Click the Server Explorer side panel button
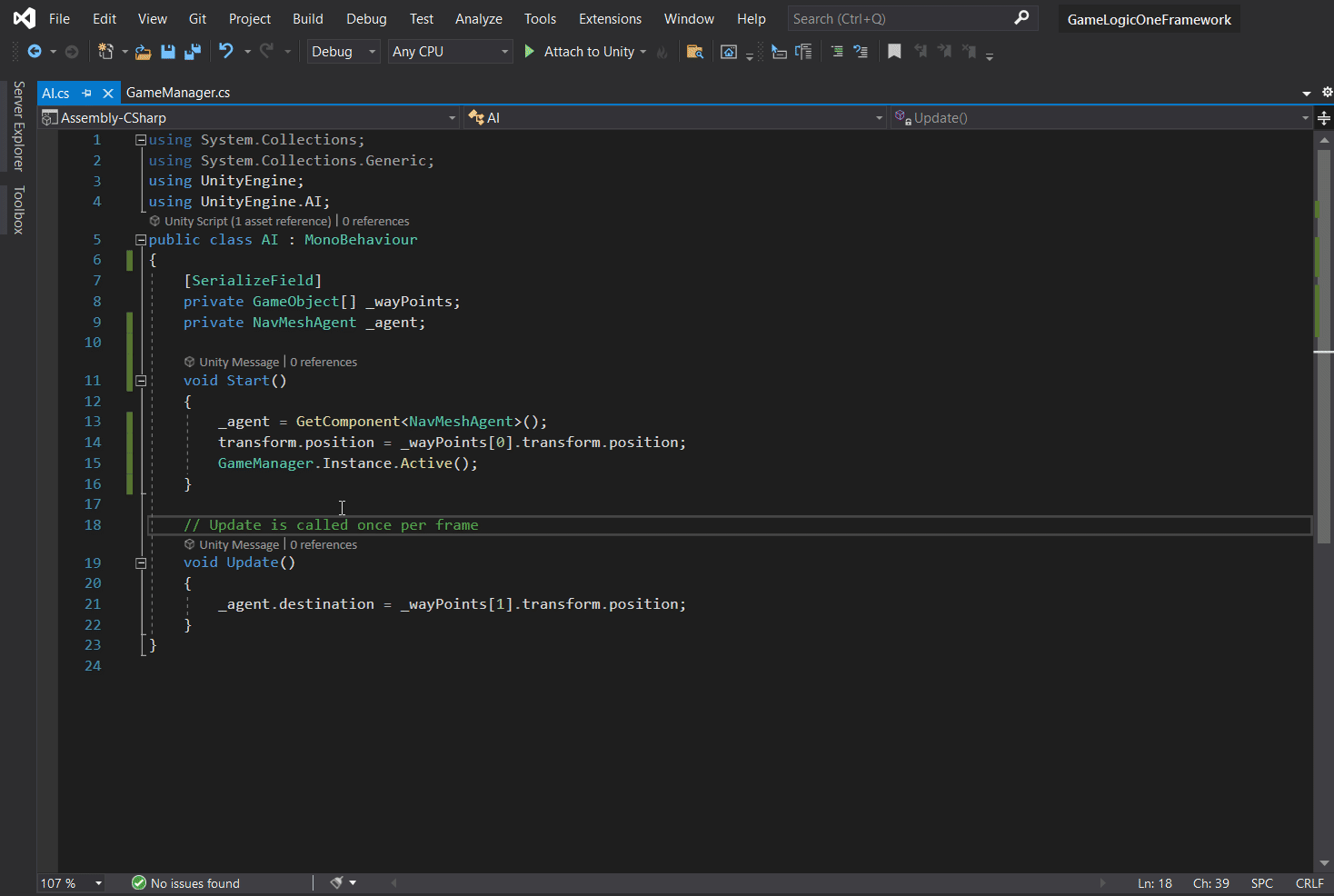 point(18,126)
